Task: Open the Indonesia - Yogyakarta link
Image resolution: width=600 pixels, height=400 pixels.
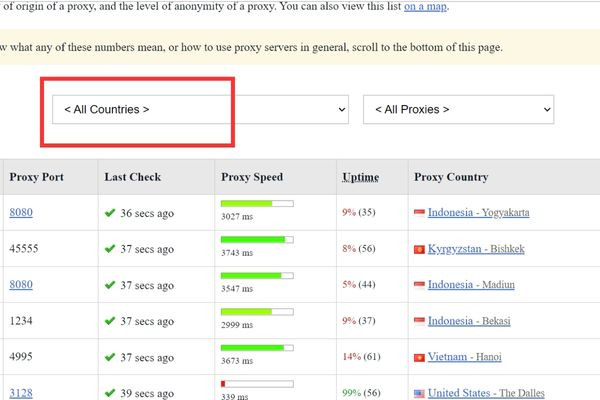Action: coord(478,212)
